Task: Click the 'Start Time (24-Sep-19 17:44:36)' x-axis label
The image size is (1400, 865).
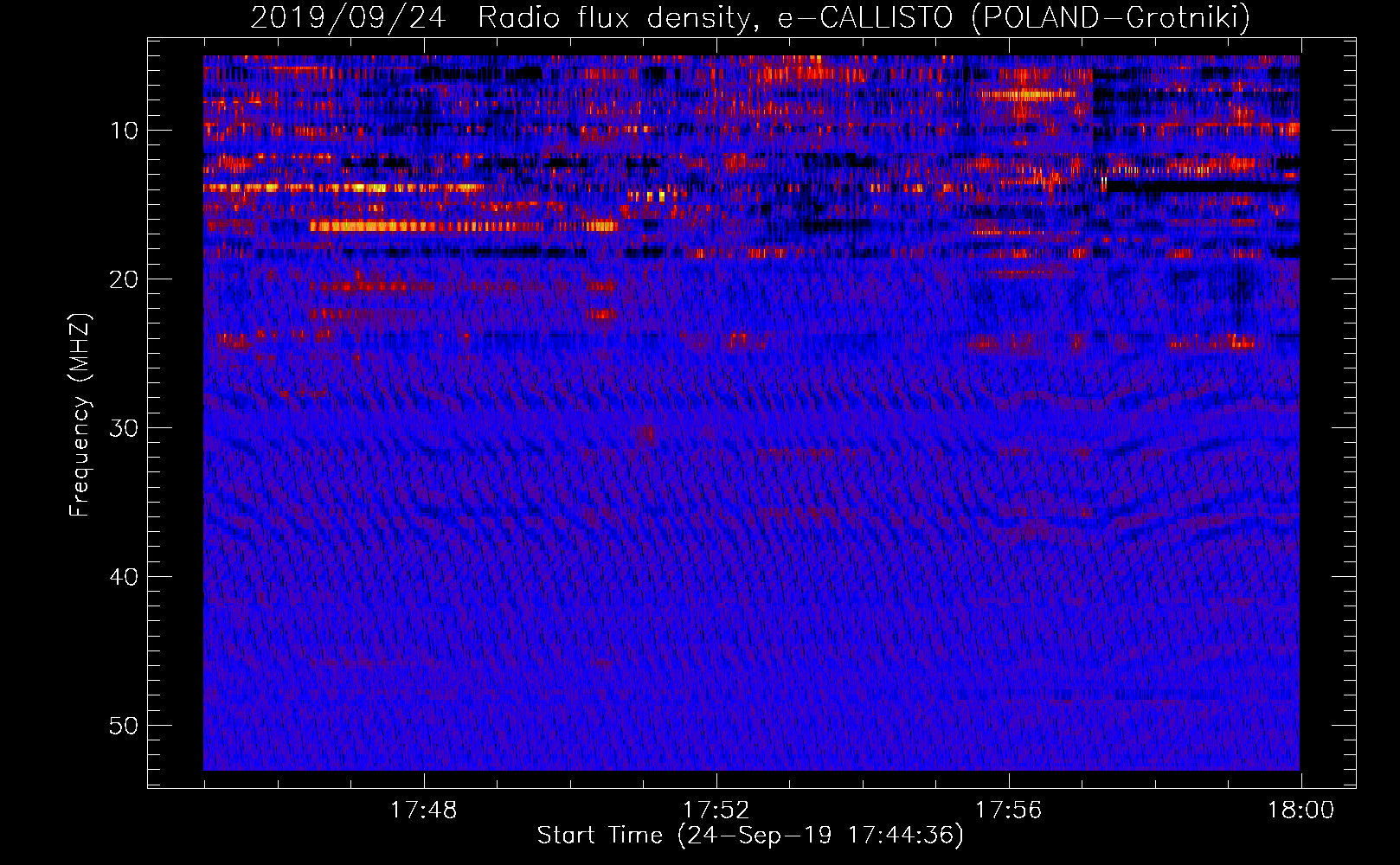Action: coord(750,836)
